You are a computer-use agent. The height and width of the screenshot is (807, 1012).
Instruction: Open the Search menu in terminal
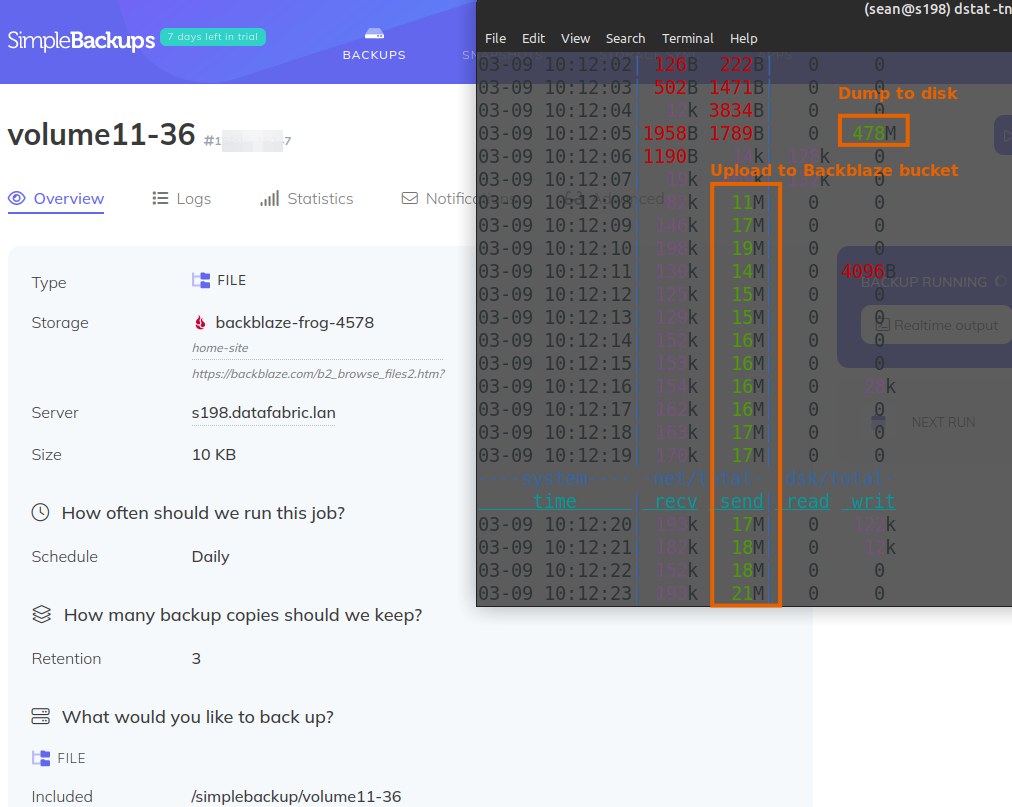point(625,39)
